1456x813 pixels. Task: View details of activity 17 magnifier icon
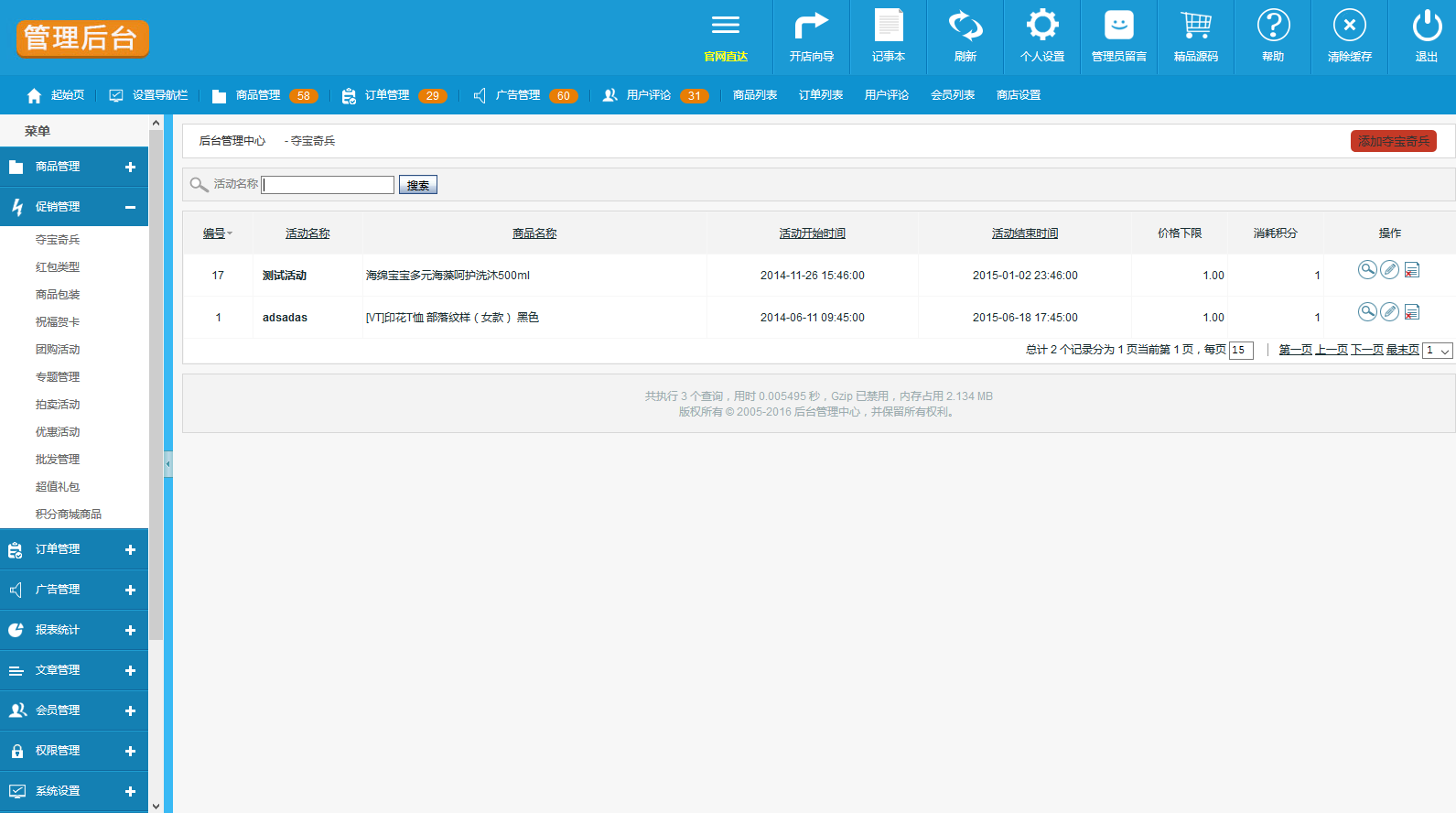[1367, 270]
